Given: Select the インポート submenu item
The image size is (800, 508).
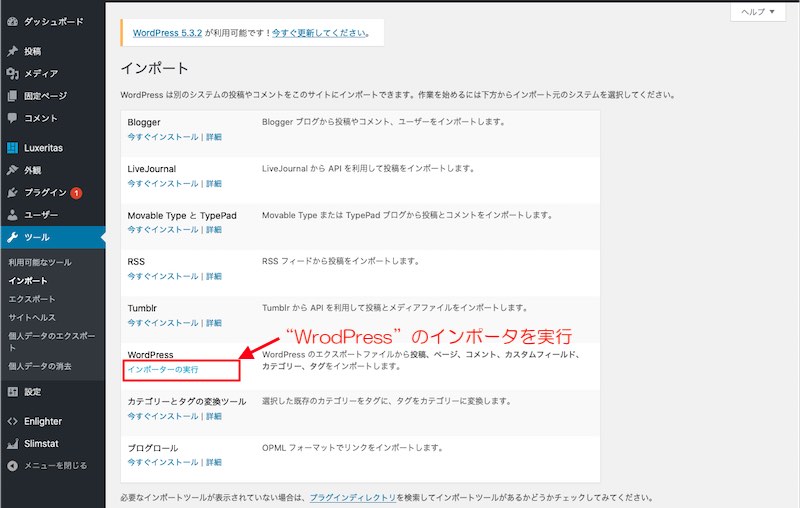Looking at the screenshot, I should 28,281.
